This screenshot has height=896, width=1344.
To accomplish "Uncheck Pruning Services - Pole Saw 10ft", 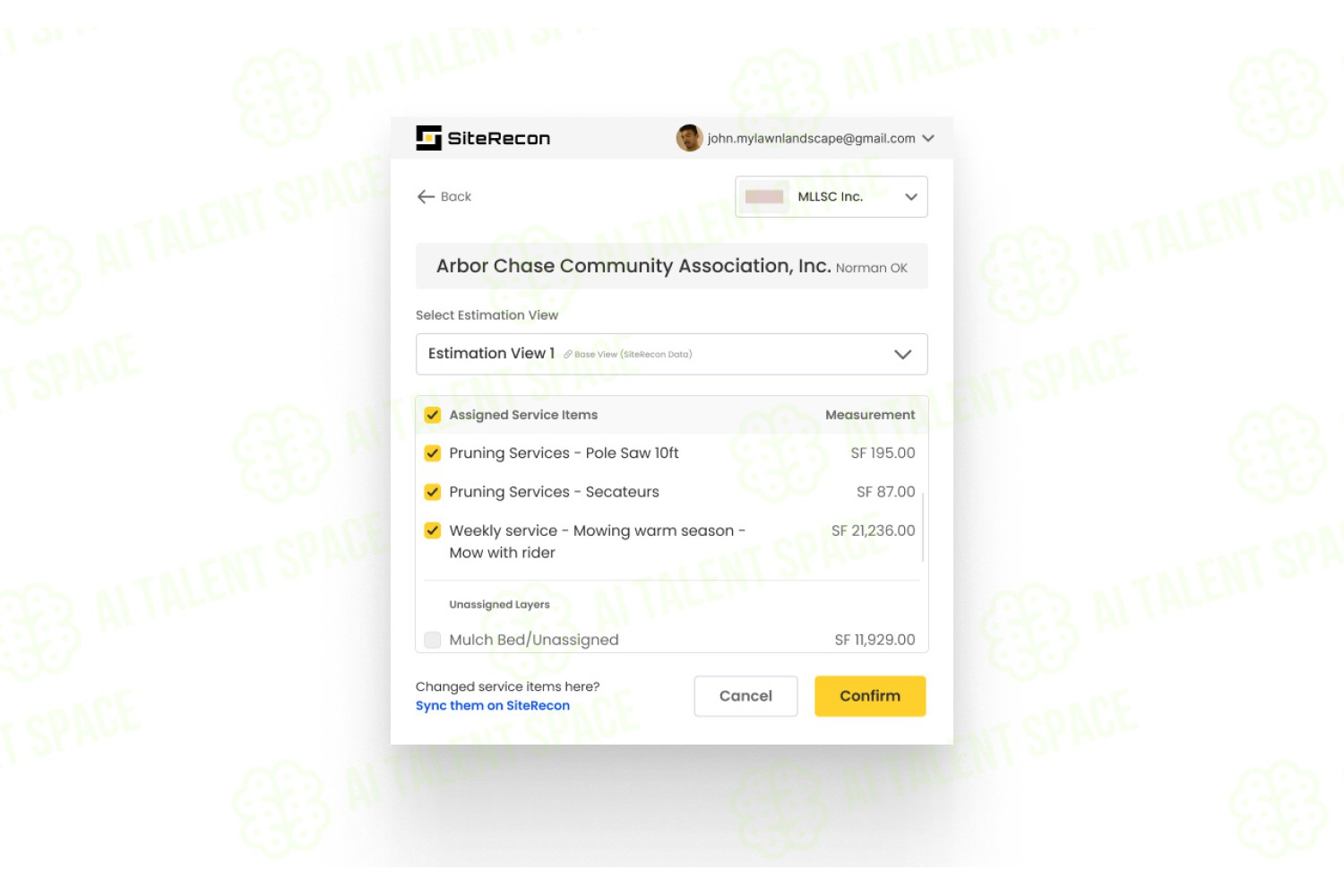I will point(433,453).
